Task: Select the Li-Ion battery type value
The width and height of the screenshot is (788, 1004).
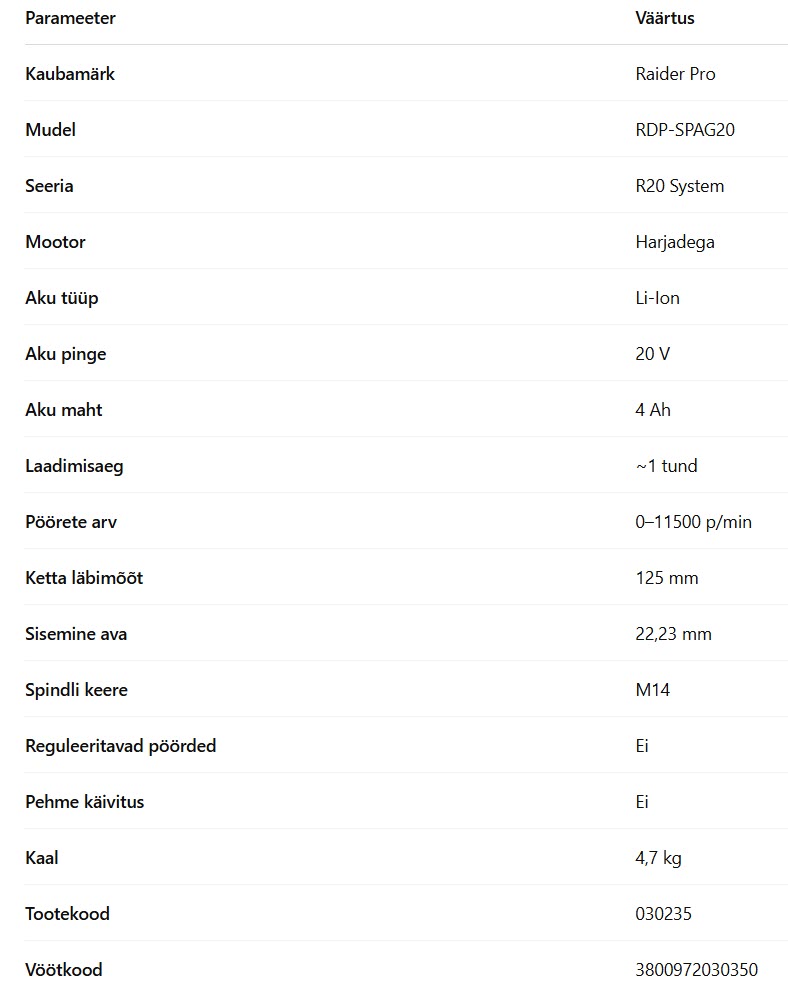Action: pos(657,298)
